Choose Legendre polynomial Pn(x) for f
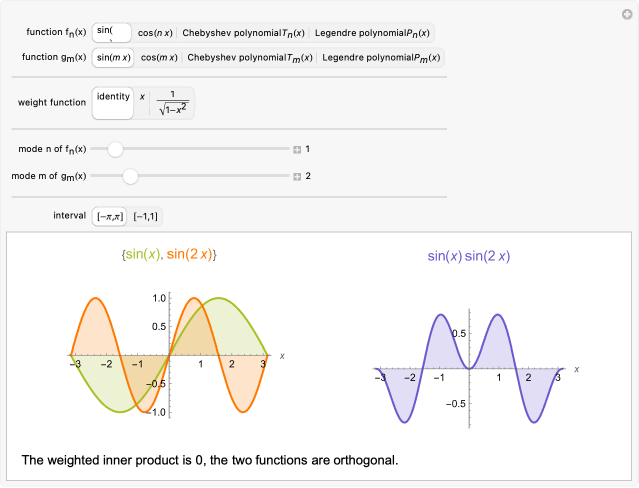This screenshot has width=639, height=488. (x=374, y=33)
